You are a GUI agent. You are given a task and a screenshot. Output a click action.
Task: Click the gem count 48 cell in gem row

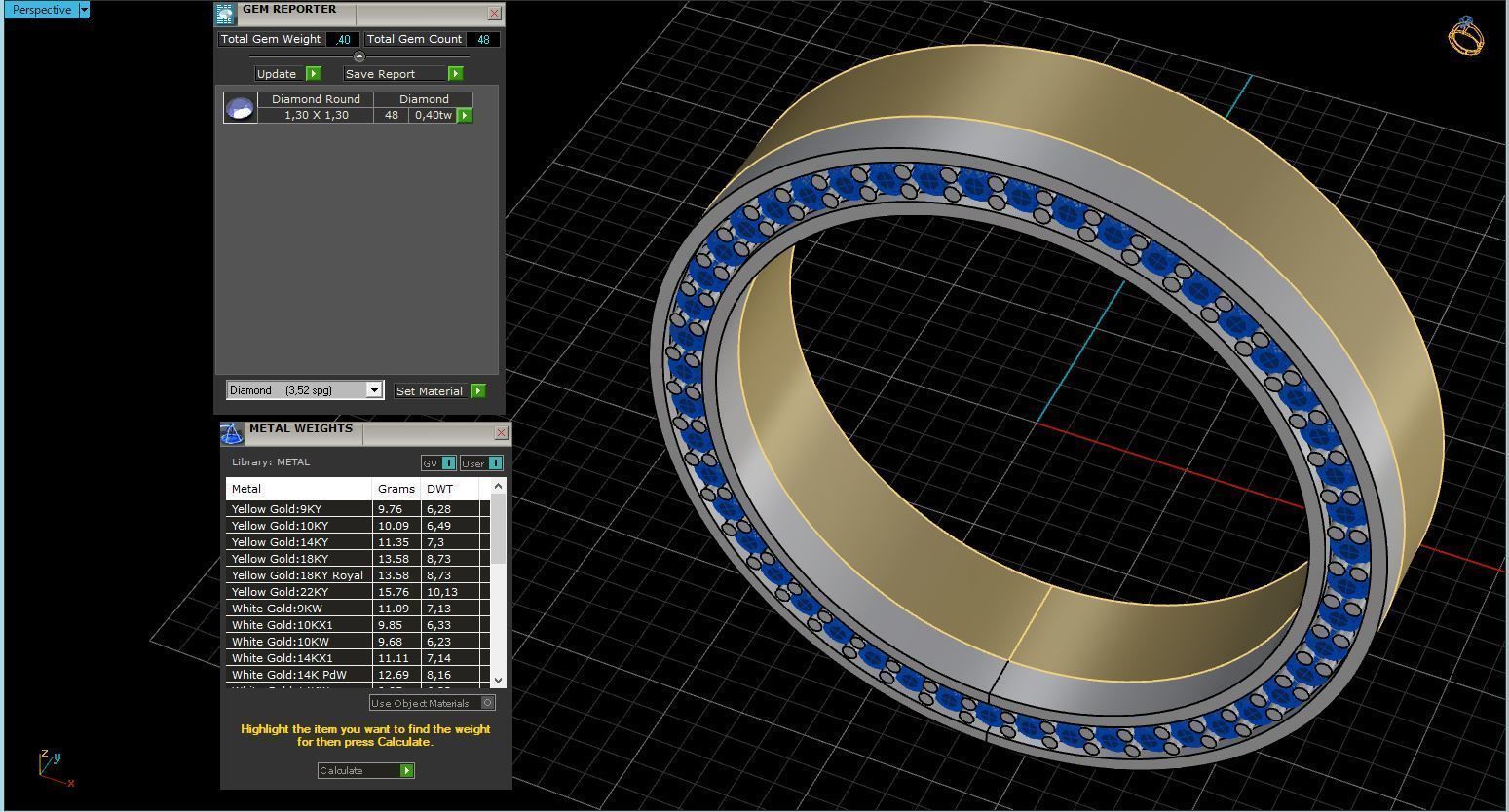click(392, 115)
